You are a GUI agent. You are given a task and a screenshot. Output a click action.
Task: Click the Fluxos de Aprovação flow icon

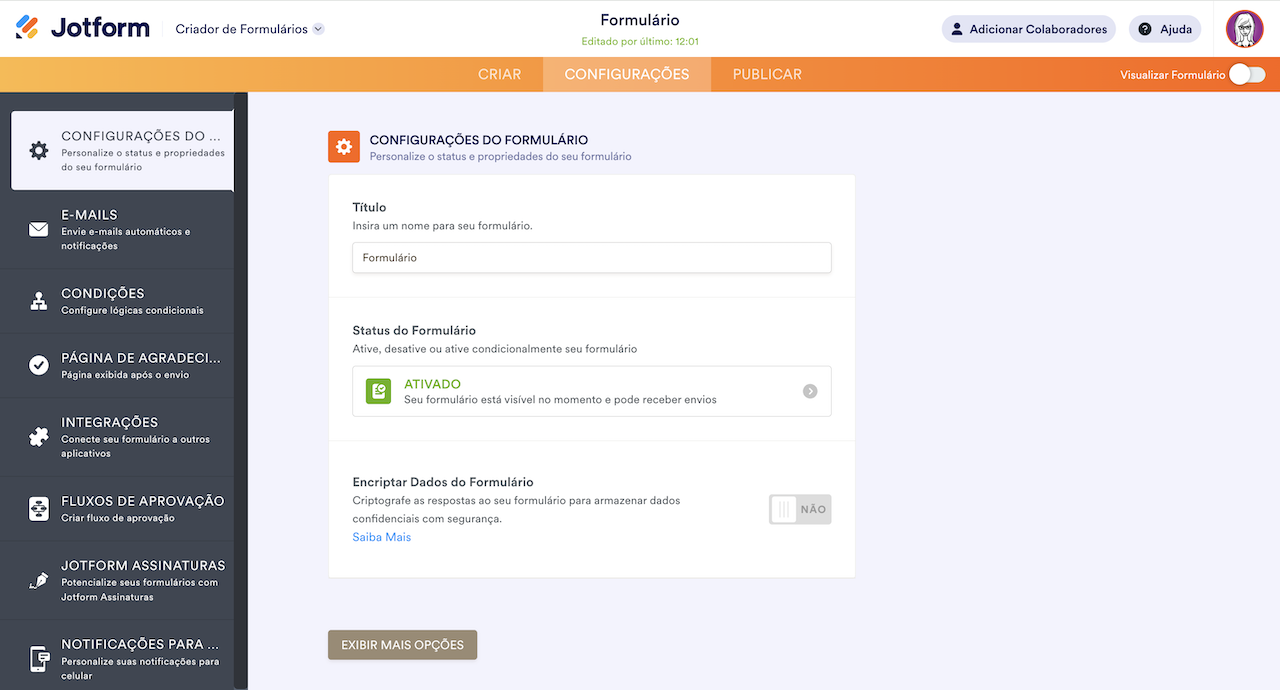(x=39, y=508)
